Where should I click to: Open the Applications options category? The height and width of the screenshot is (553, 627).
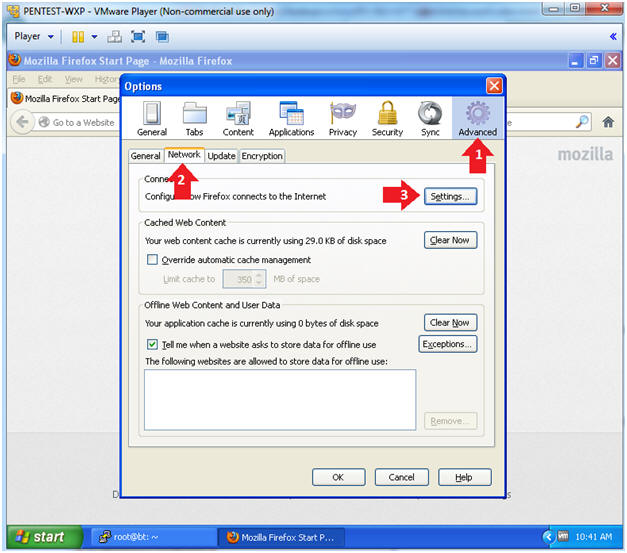click(291, 119)
